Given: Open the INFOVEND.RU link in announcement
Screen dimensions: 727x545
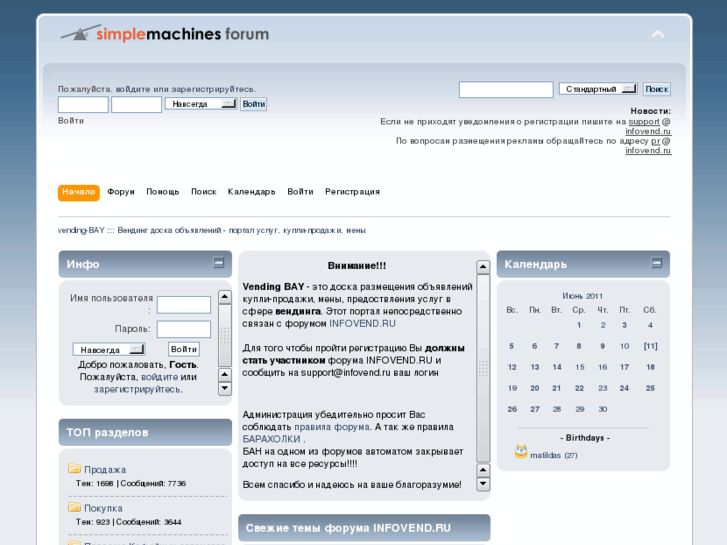Looking at the screenshot, I should pyautogui.click(x=362, y=324).
